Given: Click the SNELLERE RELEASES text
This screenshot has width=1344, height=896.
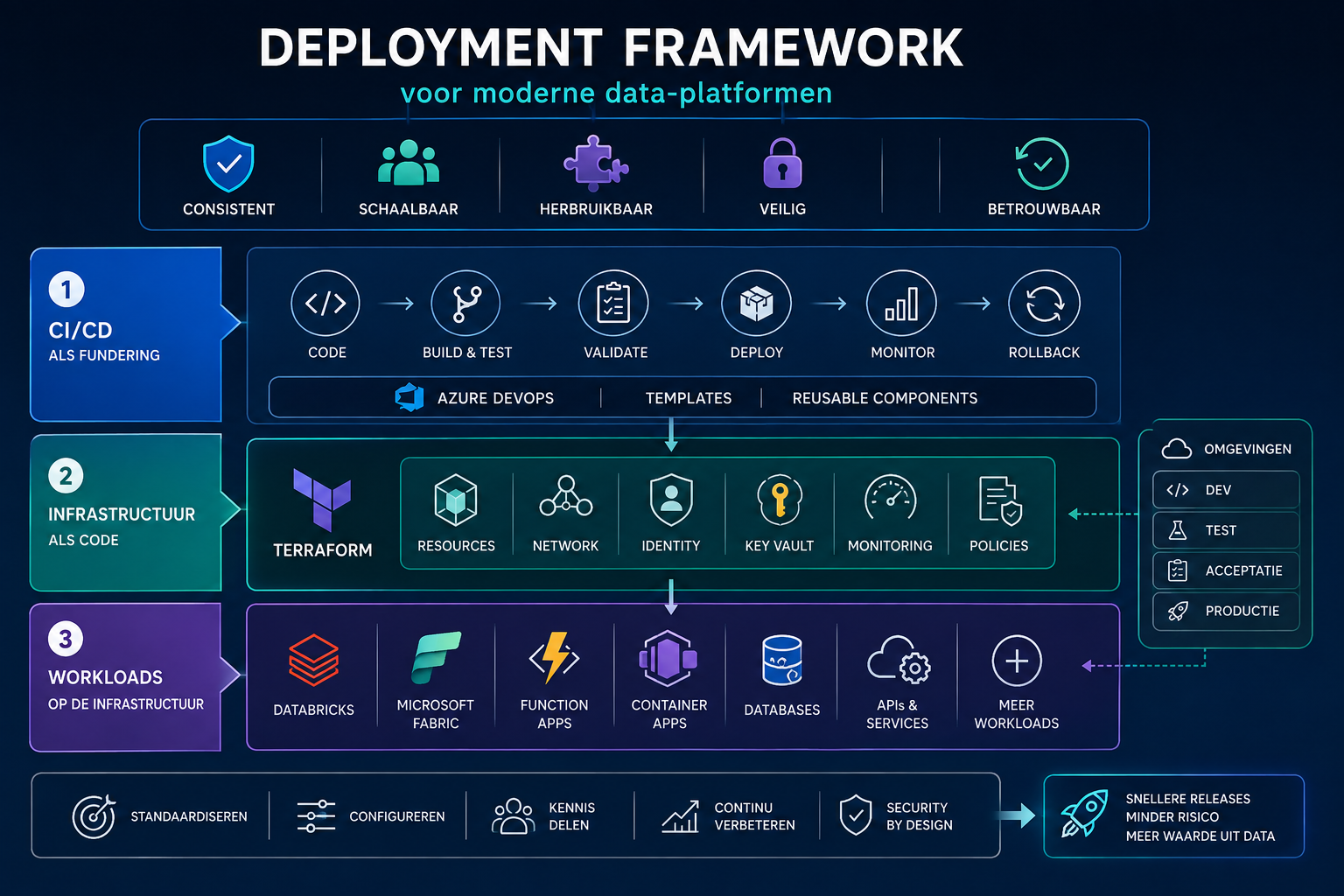Looking at the screenshot, I should tap(1187, 799).
